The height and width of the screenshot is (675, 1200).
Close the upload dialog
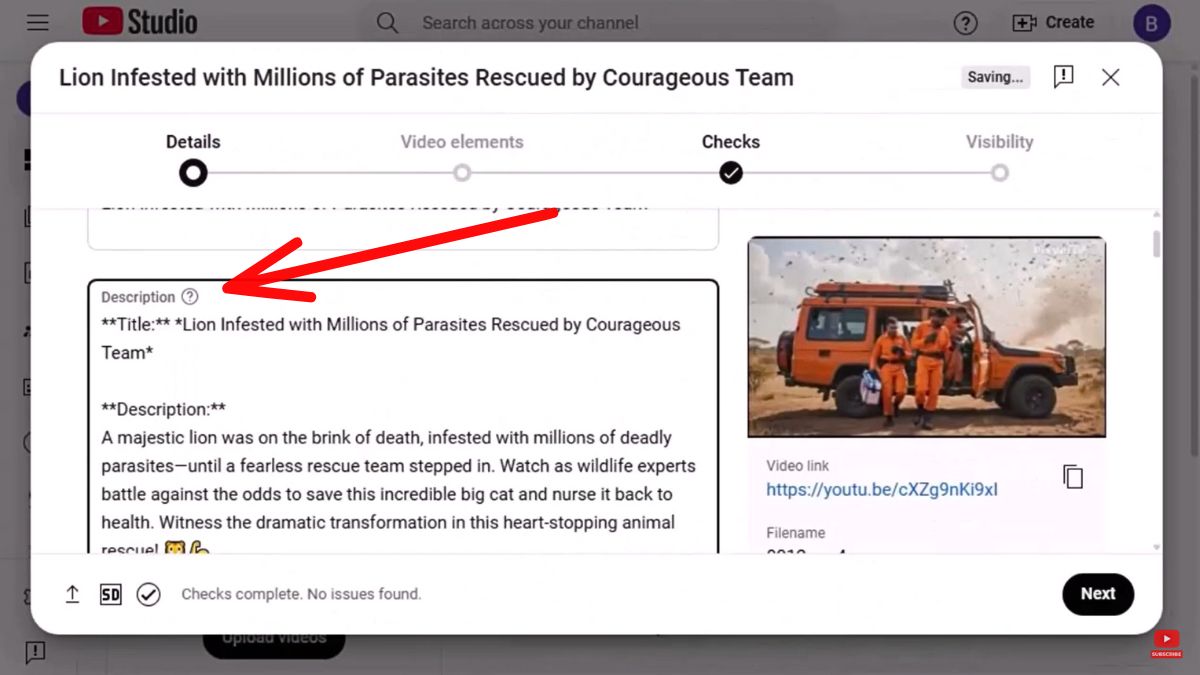(1110, 77)
